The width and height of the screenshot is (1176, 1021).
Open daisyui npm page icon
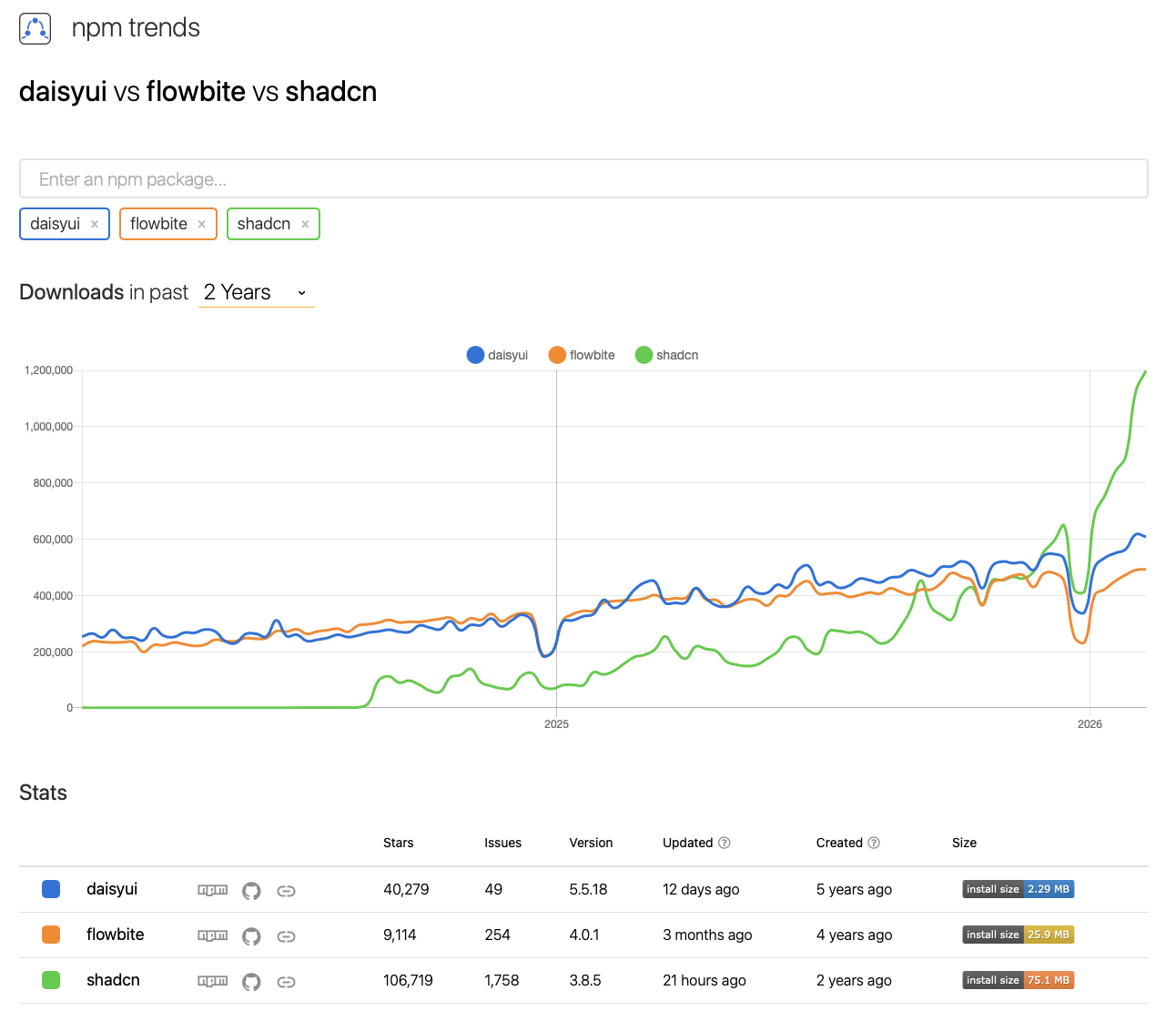point(213,890)
